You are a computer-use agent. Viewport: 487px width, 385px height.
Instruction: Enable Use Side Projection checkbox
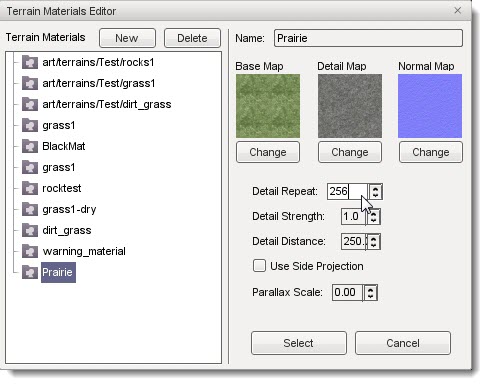(x=259, y=266)
